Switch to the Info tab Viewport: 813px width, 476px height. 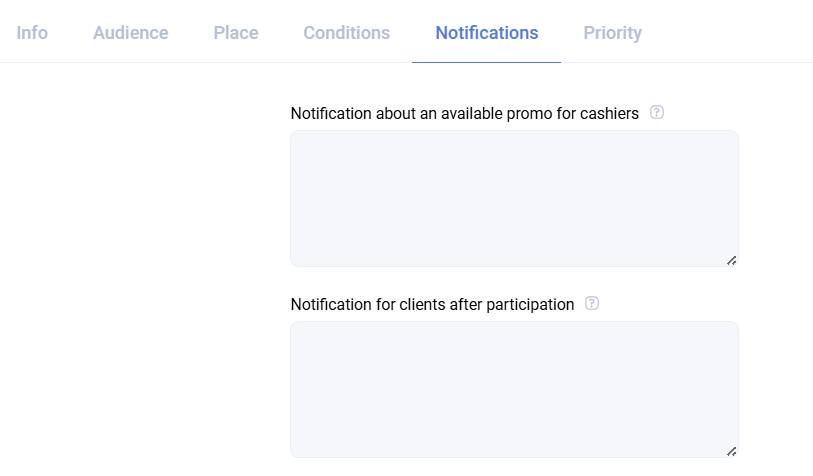pyautogui.click(x=32, y=33)
